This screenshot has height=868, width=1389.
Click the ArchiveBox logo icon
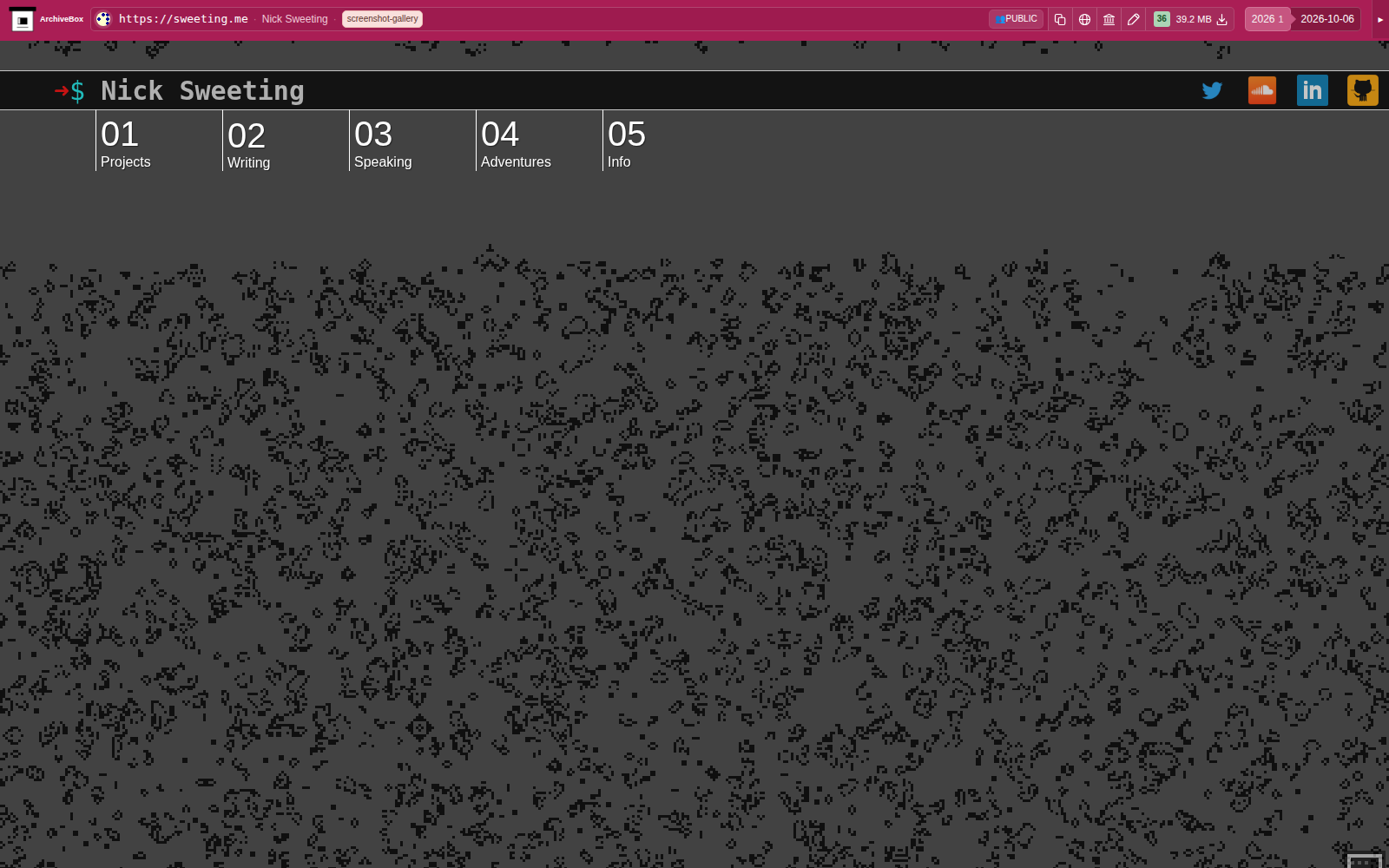23,19
